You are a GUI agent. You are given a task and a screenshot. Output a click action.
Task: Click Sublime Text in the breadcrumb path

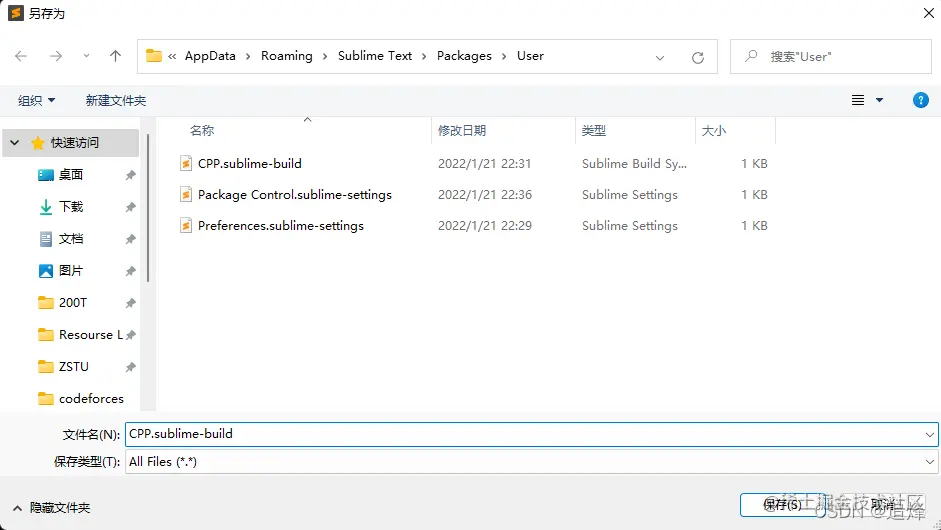tap(375, 56)
